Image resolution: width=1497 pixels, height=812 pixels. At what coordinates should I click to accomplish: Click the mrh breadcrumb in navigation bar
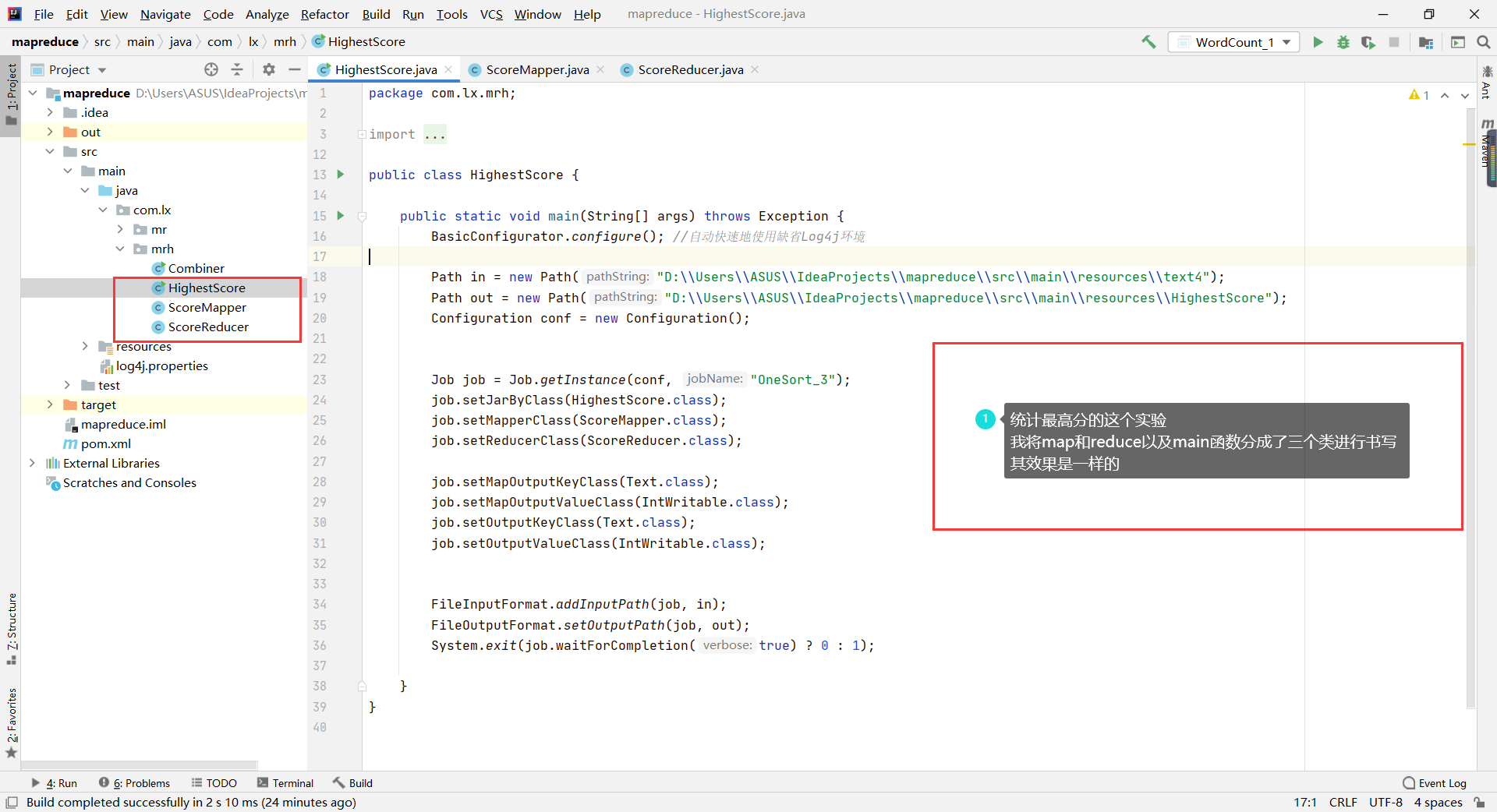click(285, 41)
